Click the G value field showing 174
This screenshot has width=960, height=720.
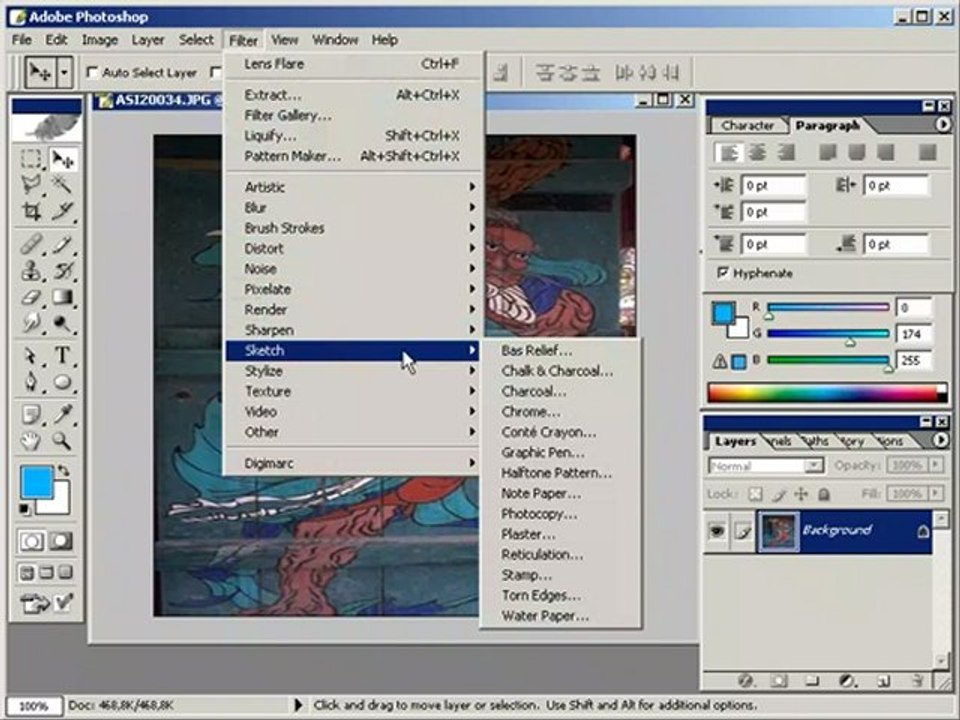pos(913,334)
